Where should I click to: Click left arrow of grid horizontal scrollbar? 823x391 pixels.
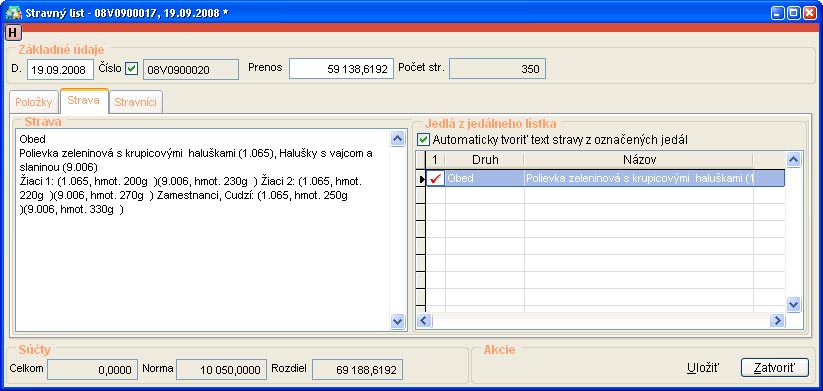click(x=423, y=320)
